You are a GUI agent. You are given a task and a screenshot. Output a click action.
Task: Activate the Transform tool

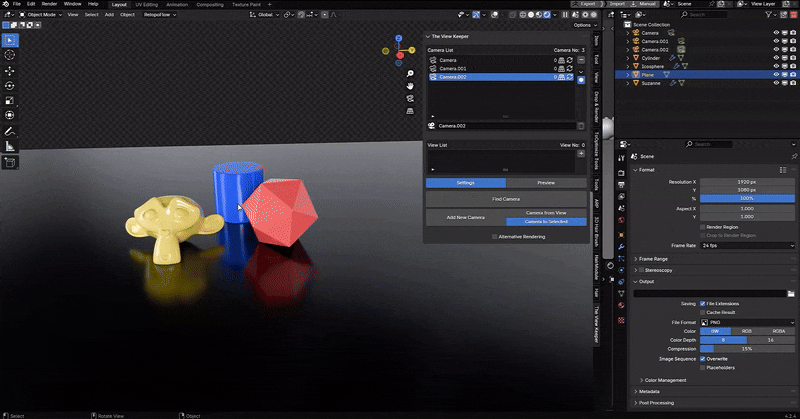[10, 115]
